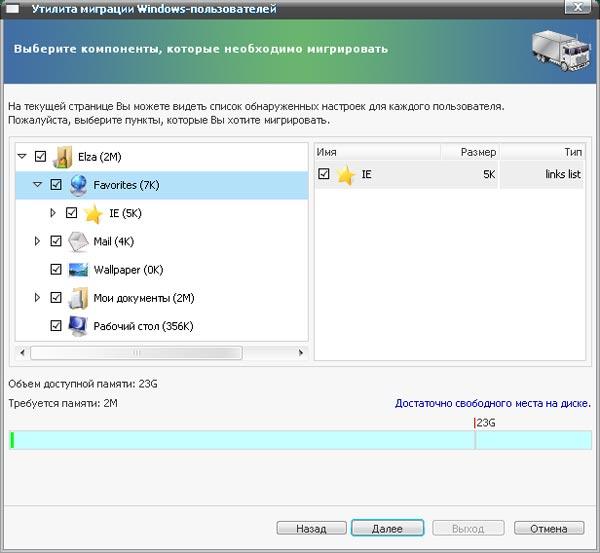This screenshot has height=553, width=600.
Task: Toggle the IE checkbox in the right list
Action: tap(324, 174)
